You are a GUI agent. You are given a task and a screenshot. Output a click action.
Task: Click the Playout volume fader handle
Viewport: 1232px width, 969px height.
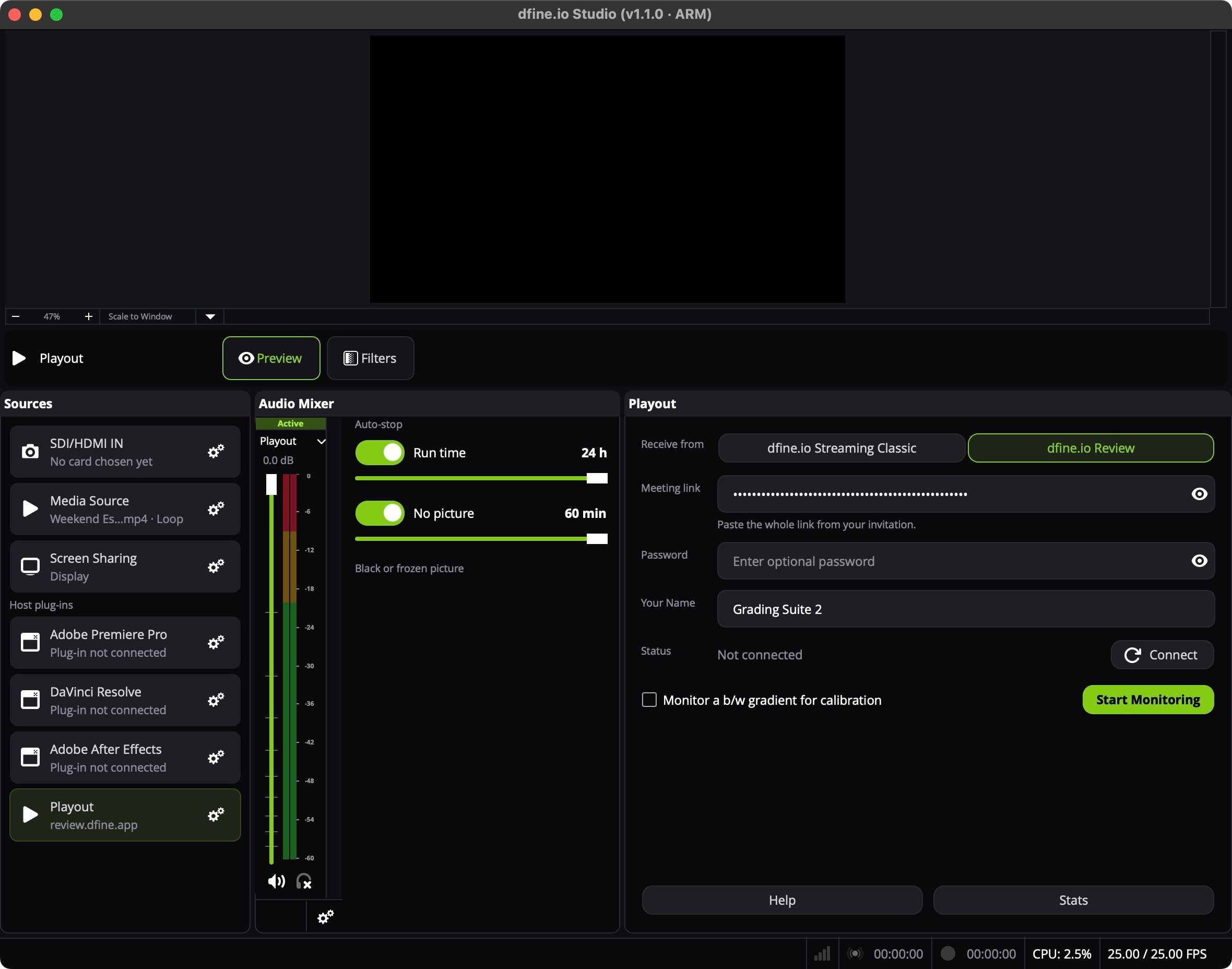[x=271, y=484]
